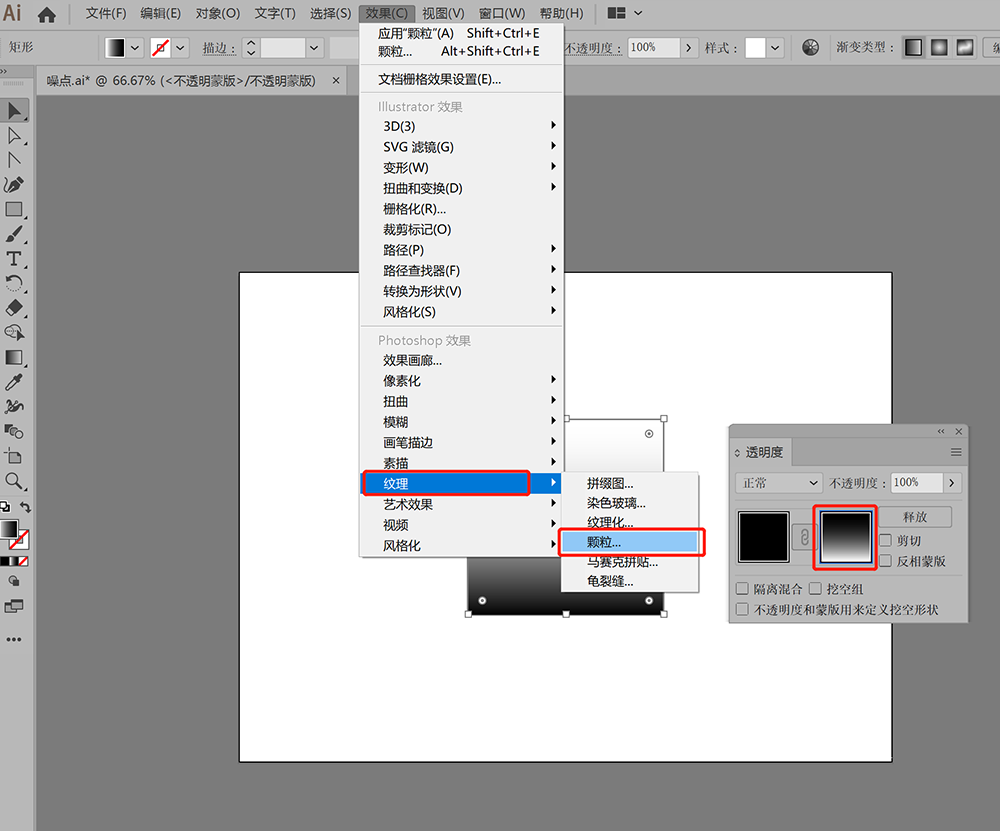Select the Eraser tool
The image size is (1000, 831).
(x=13, y=308)
